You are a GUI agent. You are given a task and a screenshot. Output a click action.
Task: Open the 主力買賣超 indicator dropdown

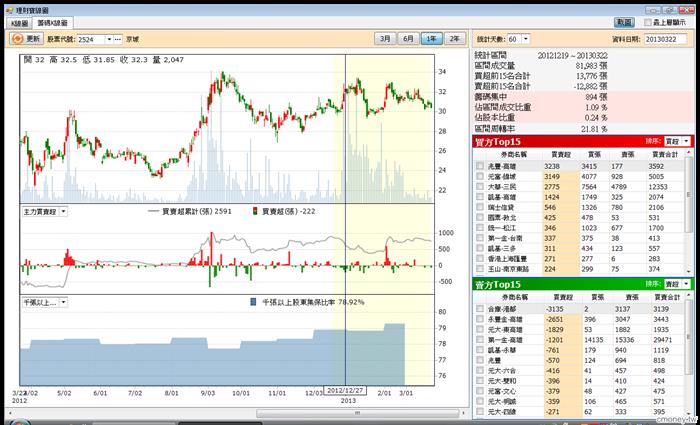pos(63,212)
